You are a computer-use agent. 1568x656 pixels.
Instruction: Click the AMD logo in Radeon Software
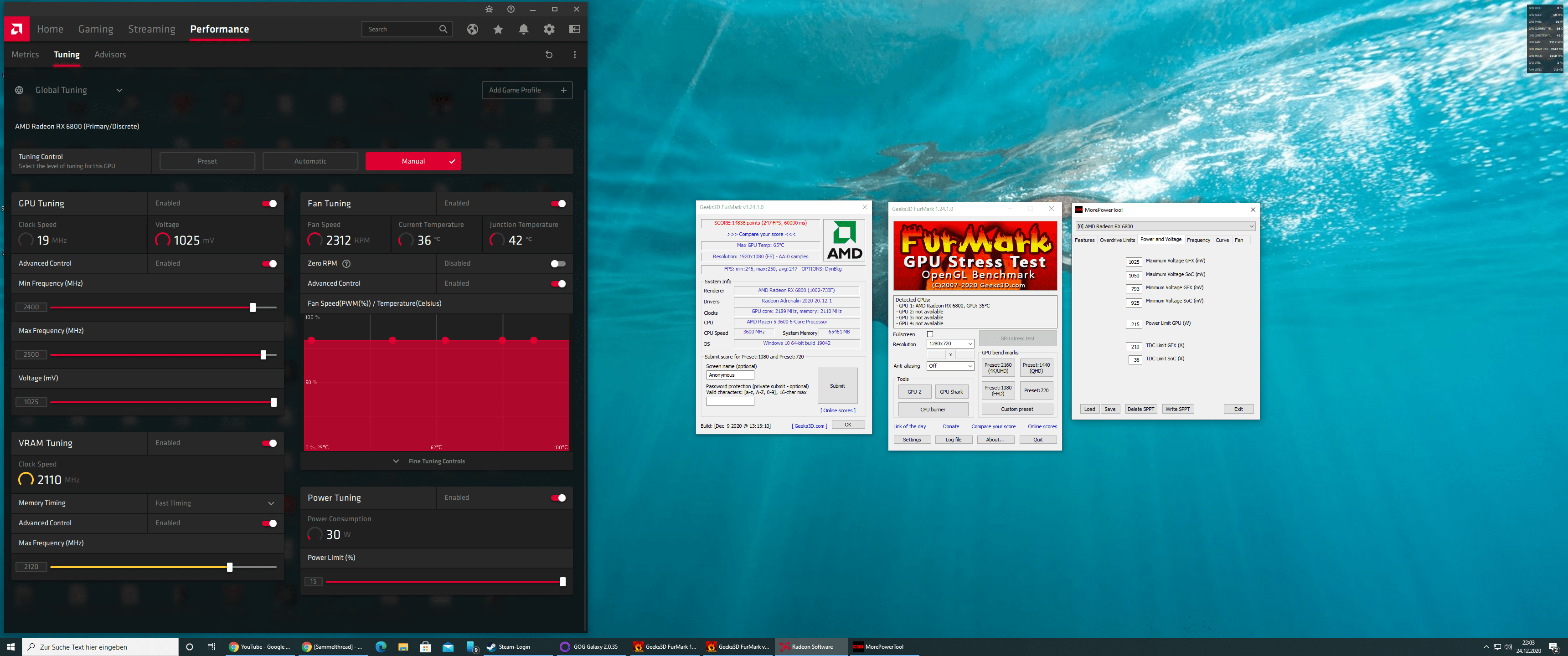(16, 29)
